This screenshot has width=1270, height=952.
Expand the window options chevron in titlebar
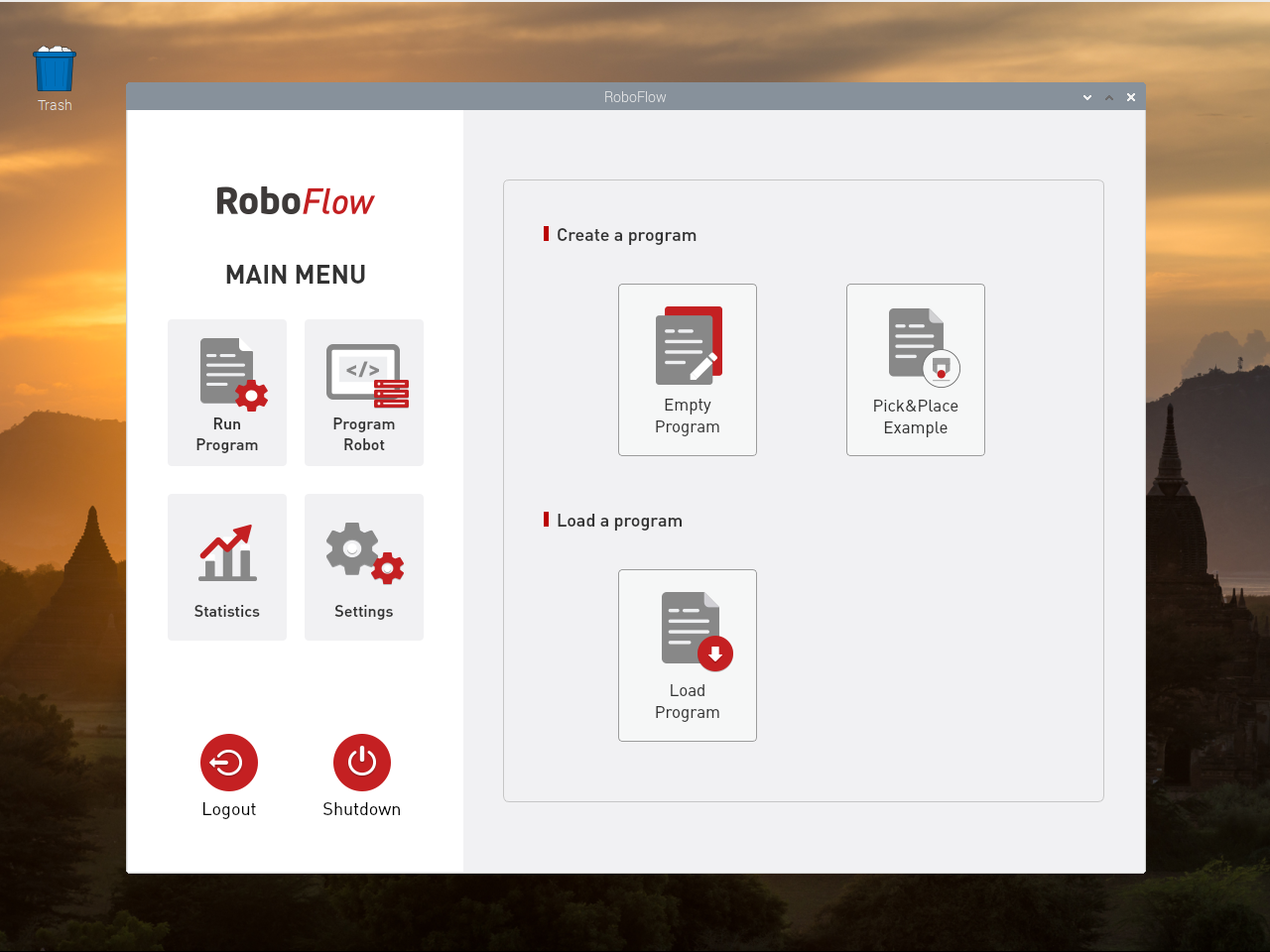click(x=1087, y=97)
